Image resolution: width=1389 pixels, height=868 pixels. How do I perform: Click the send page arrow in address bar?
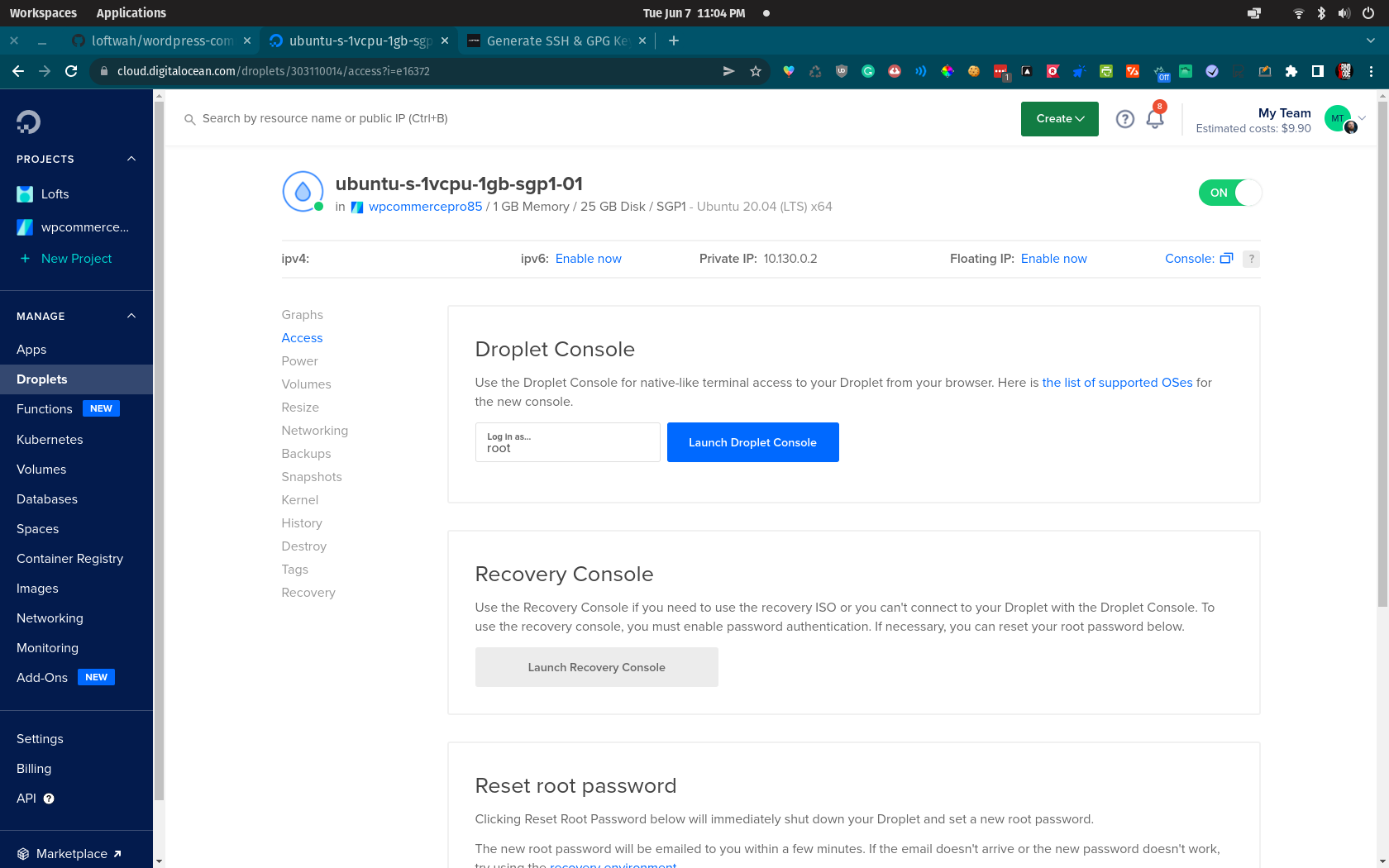point(728,71)
